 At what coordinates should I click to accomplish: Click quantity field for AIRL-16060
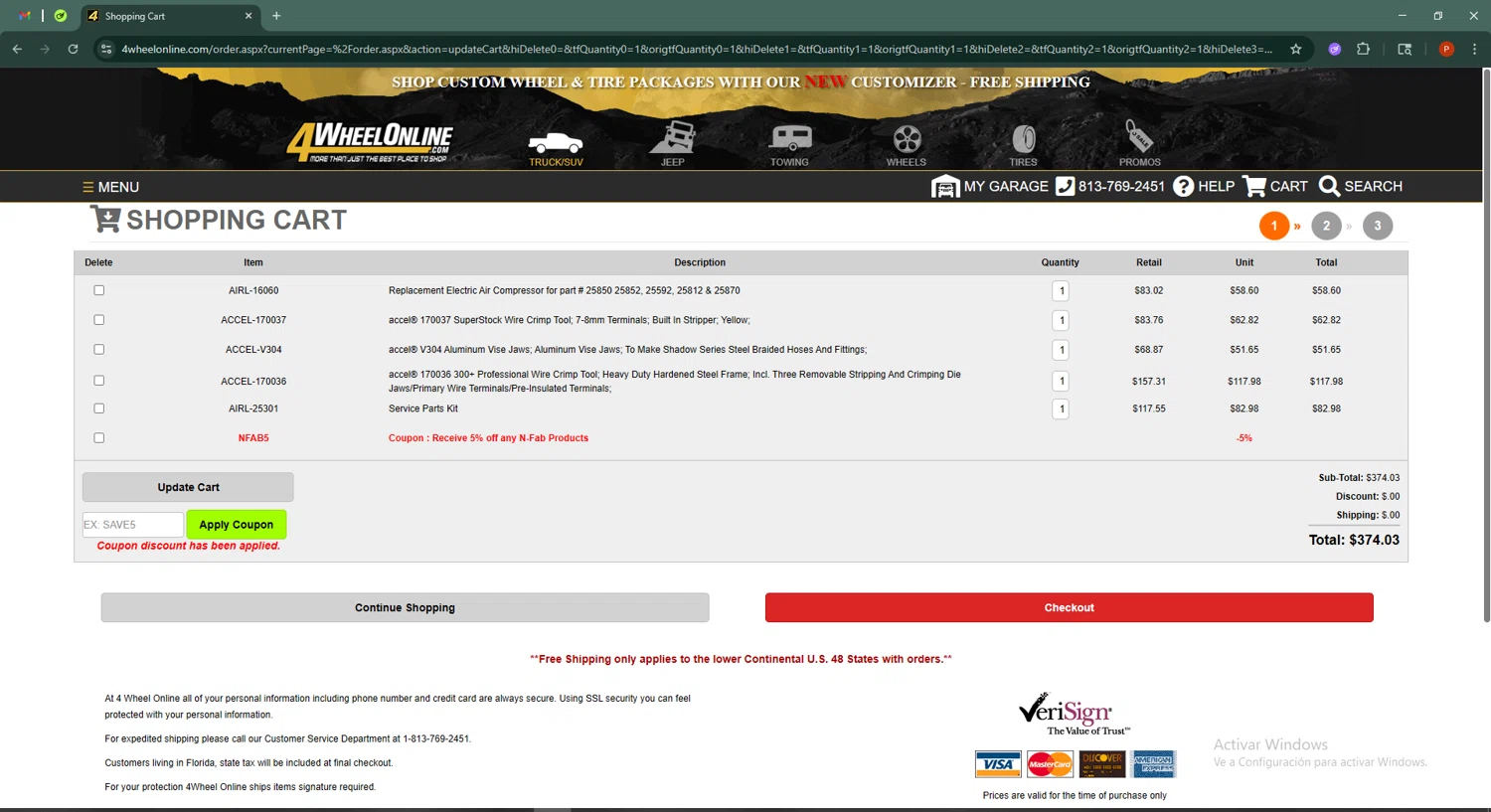(x=1061, y=291)
